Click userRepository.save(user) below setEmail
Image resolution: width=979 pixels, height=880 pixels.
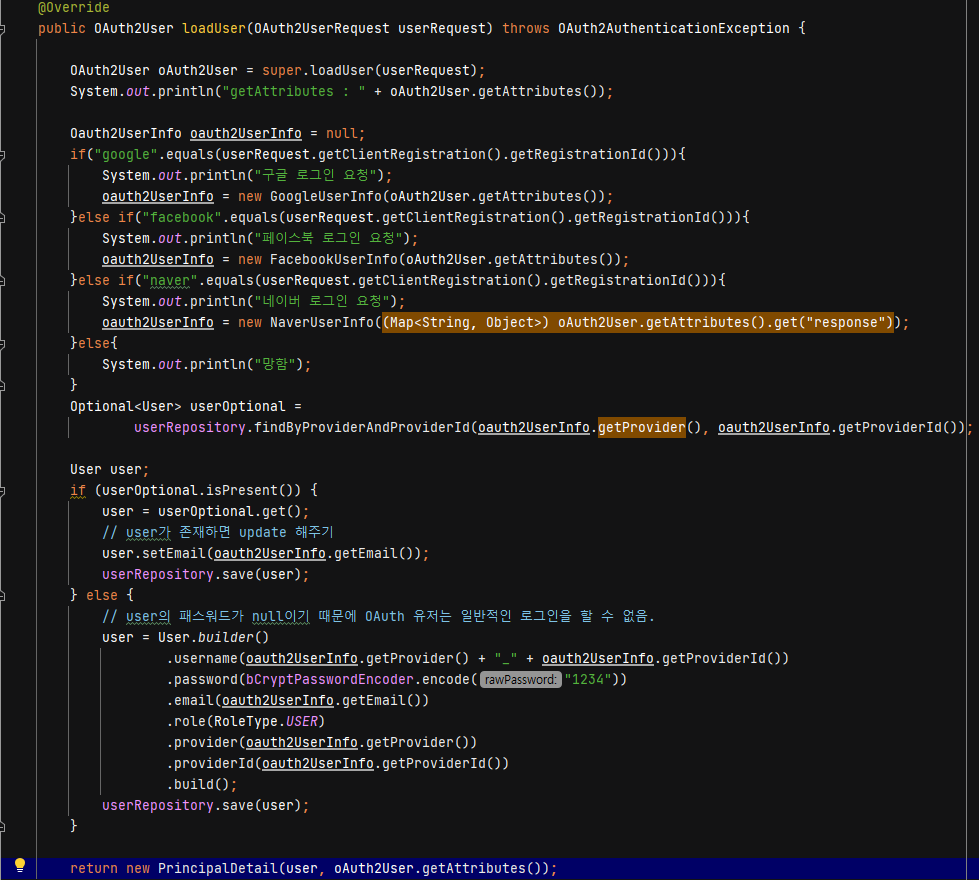(x=205, y=575)
